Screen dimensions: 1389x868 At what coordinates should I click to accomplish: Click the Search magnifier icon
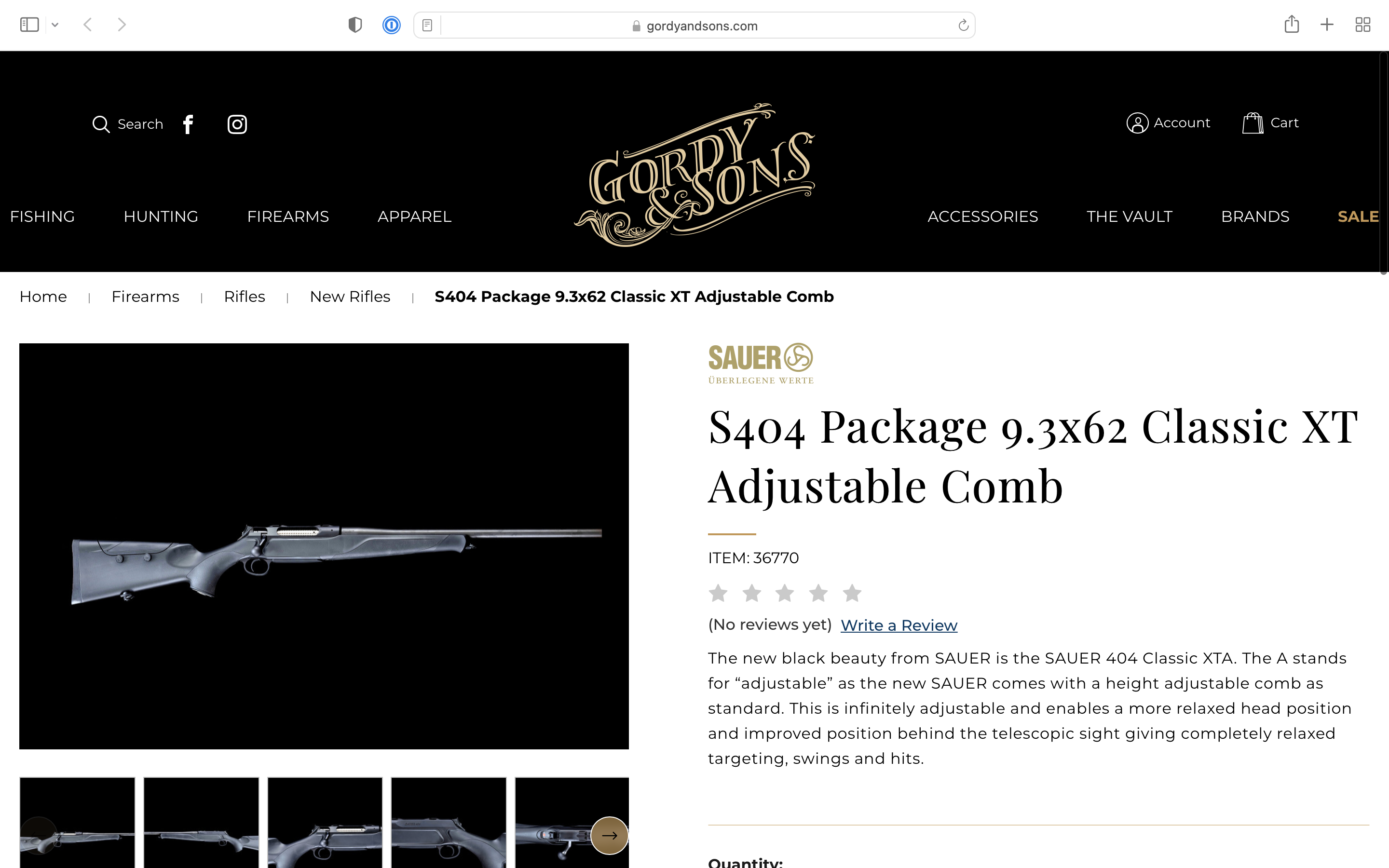[x=101, y=124]
